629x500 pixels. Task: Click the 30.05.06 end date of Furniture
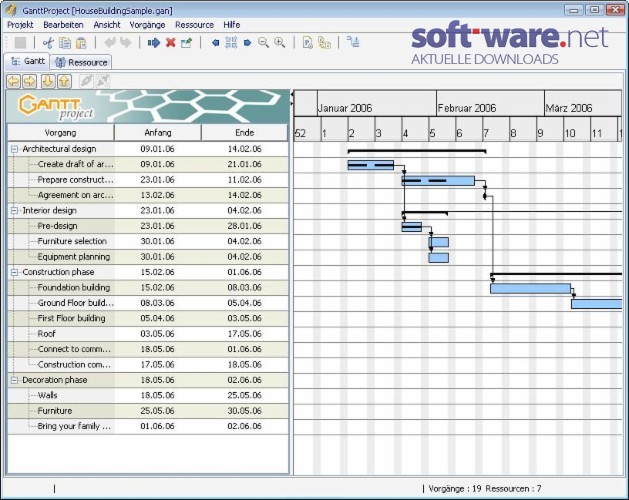coord(244,411)
